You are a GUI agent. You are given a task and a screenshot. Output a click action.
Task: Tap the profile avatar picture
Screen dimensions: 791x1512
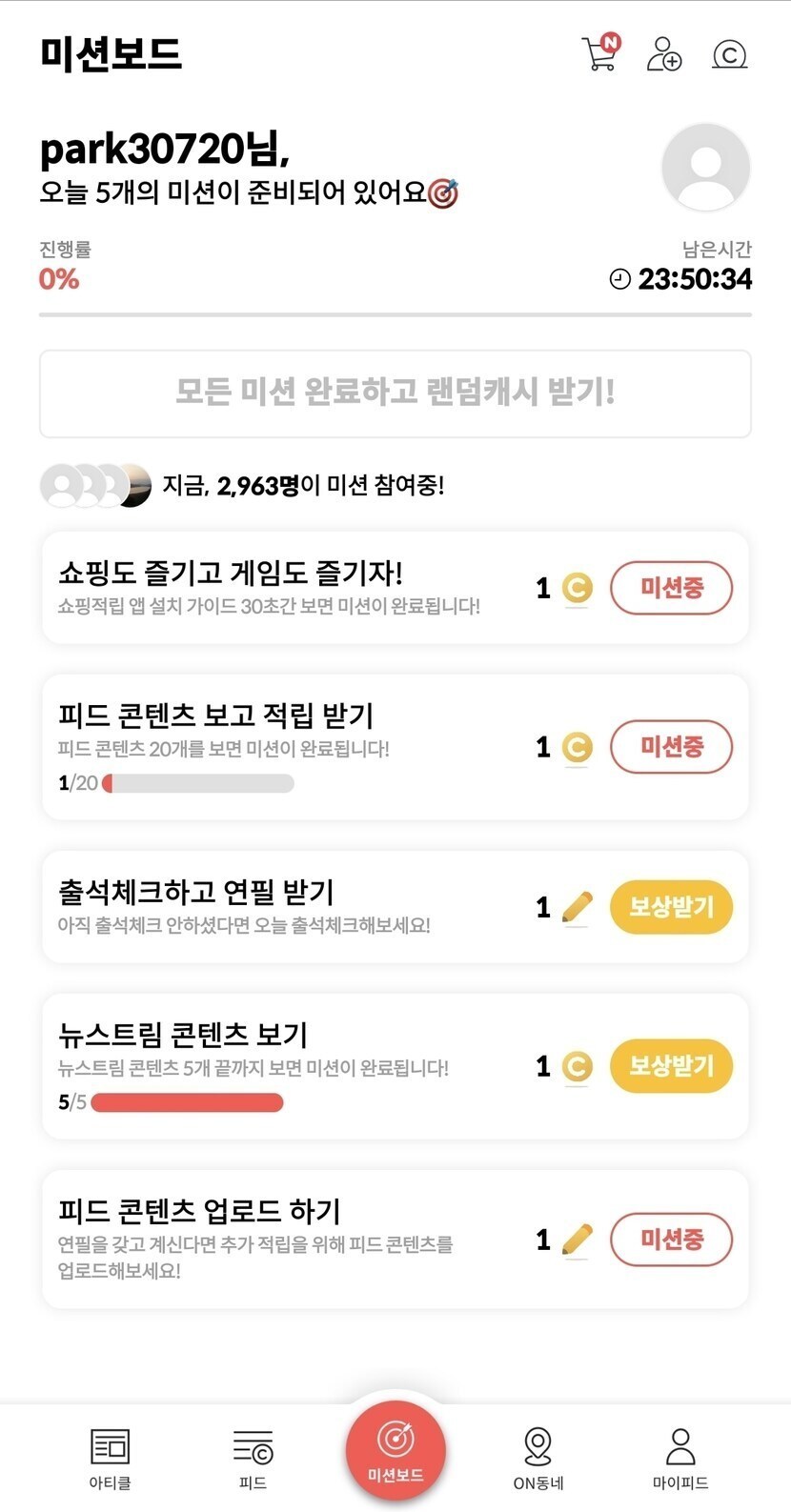pos(705,168)
